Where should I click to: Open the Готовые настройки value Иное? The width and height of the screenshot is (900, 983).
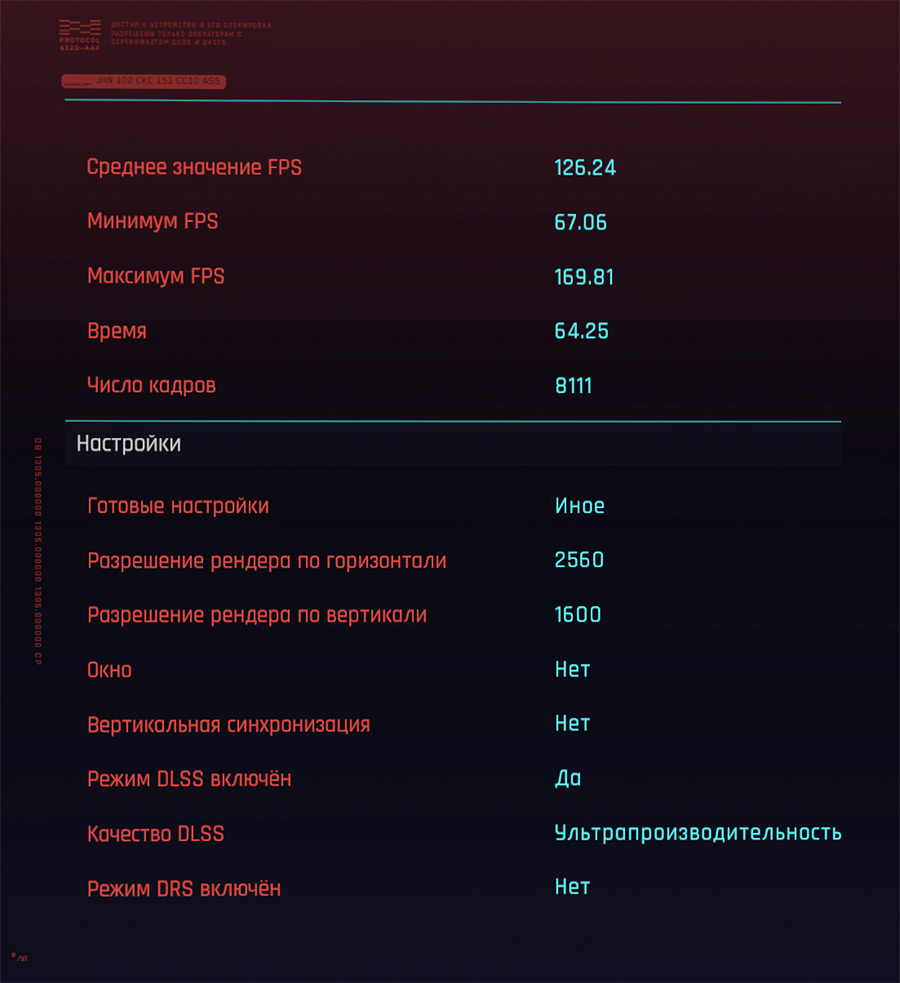[580, 506]
